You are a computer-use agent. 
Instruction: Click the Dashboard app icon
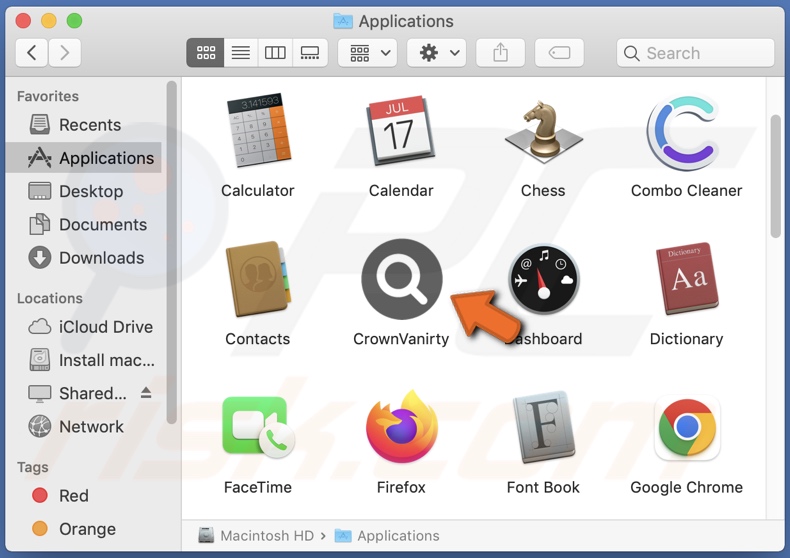tap(544, 280)
